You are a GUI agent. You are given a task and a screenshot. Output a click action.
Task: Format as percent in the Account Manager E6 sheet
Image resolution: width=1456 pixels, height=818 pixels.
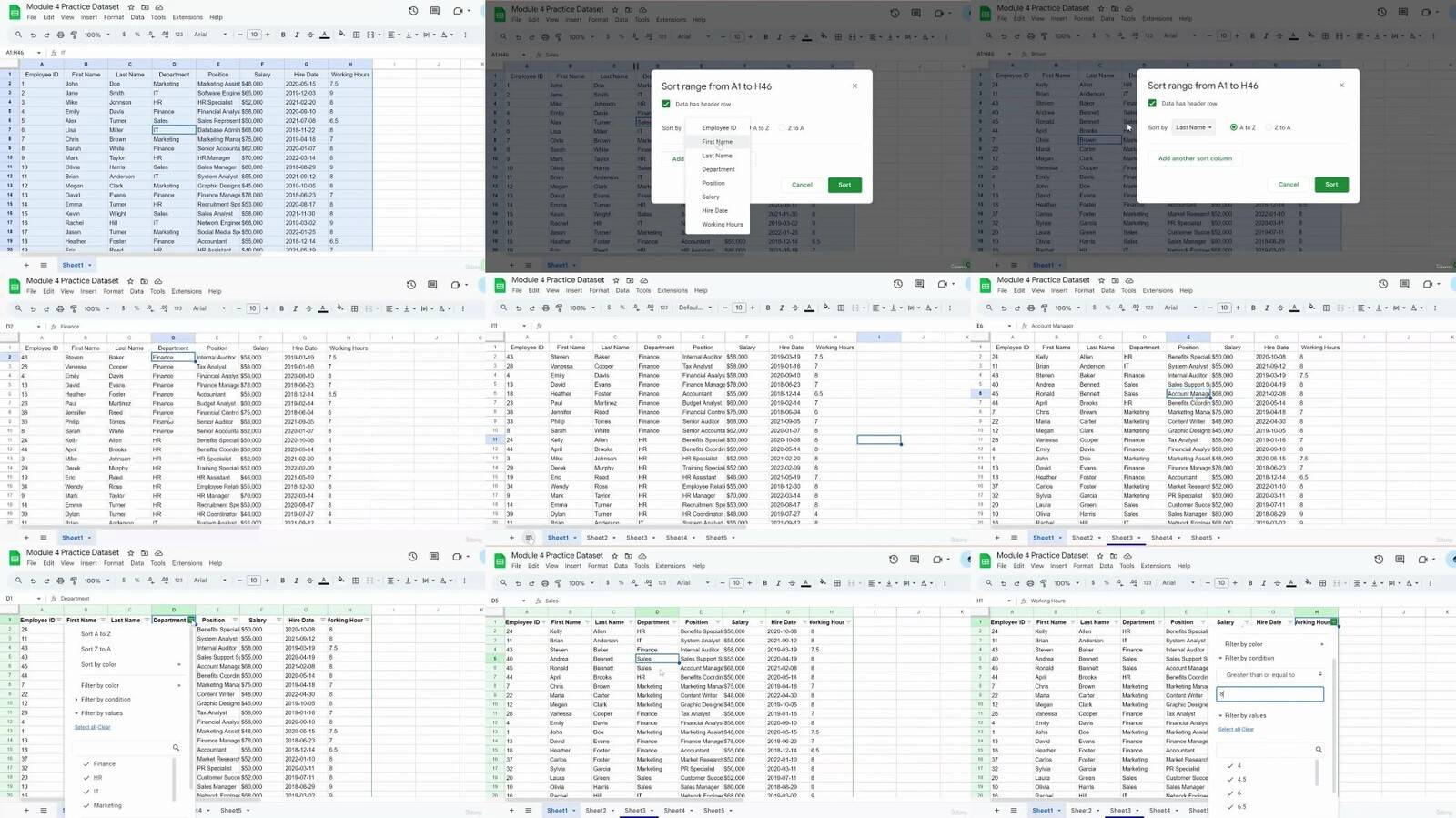(1107, 308)
